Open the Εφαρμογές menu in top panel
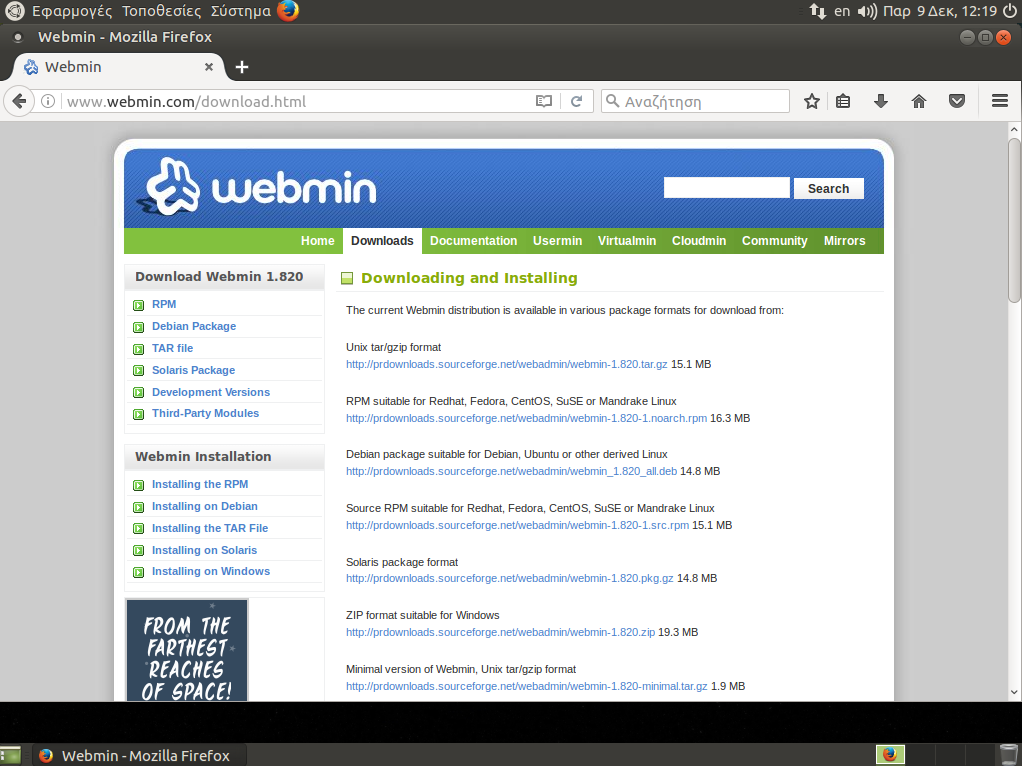The height and width of the screenshot is (766, 1022). [72, 11]
